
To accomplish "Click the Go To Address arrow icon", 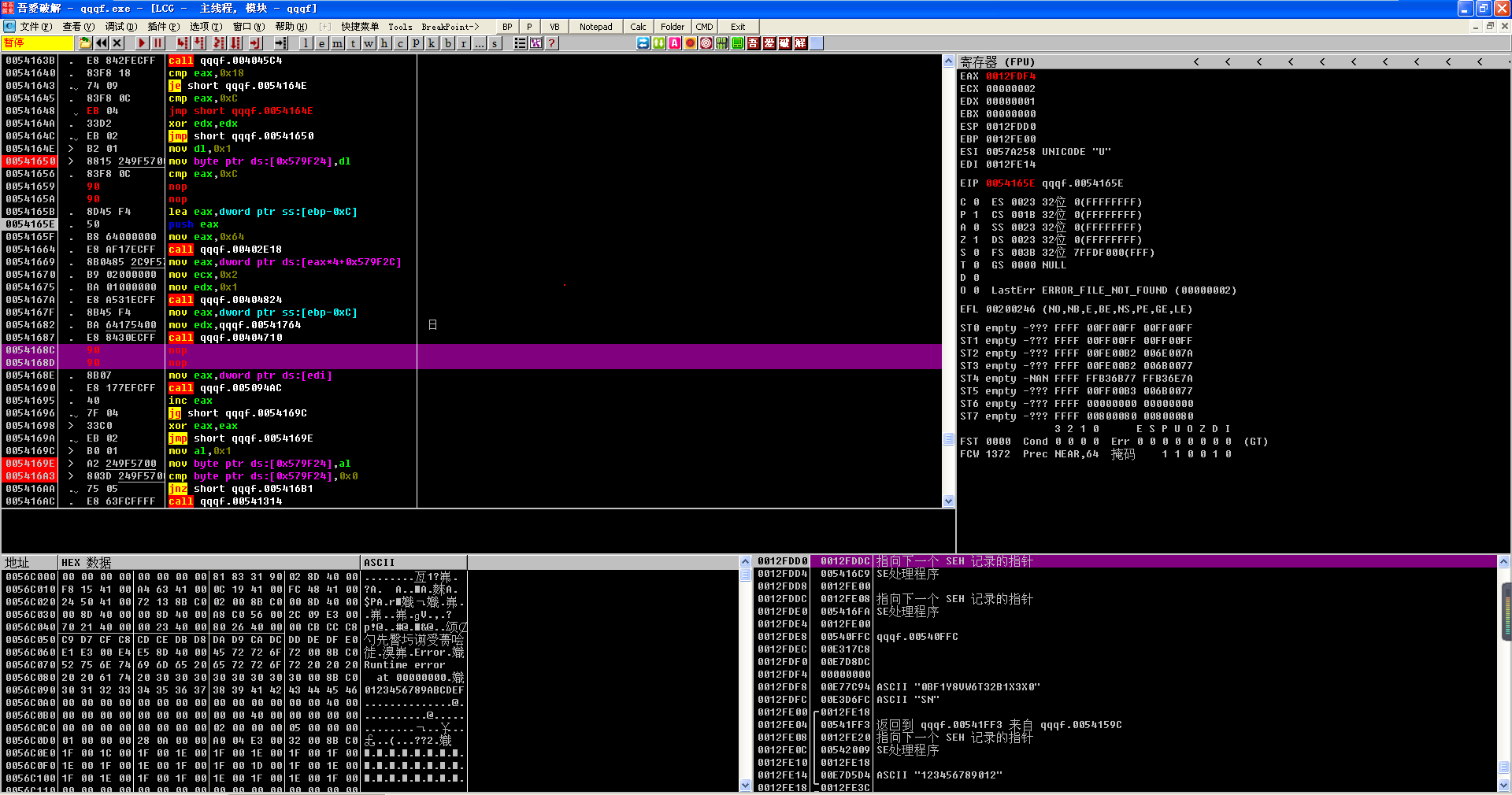I will [x=280, y=43].
